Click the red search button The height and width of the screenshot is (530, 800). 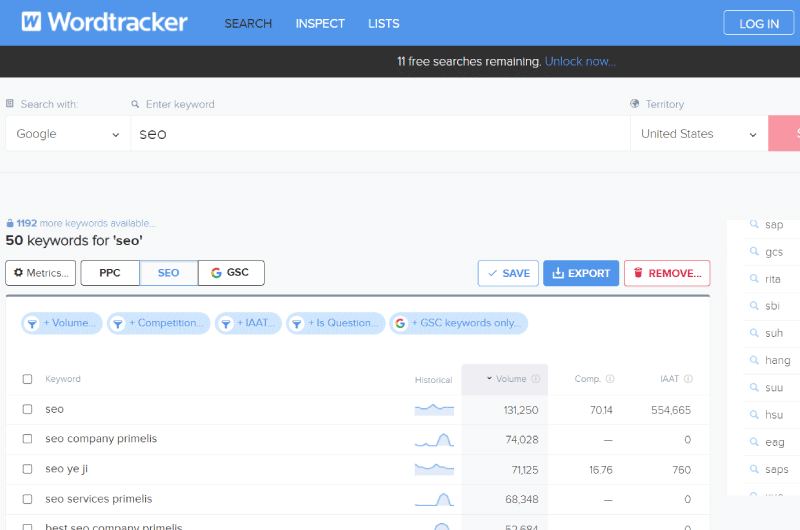pos(784,134)
